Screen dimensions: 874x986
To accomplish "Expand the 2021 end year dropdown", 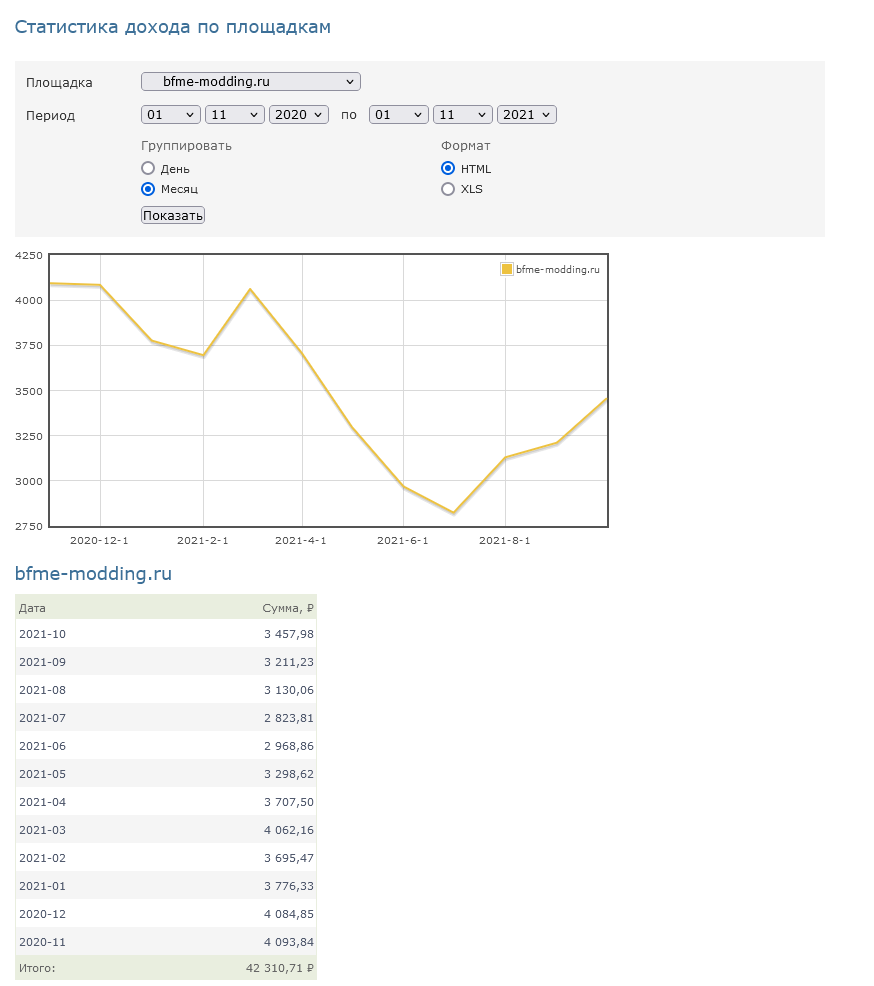I will pyautogui.click(x=526, y=115).
